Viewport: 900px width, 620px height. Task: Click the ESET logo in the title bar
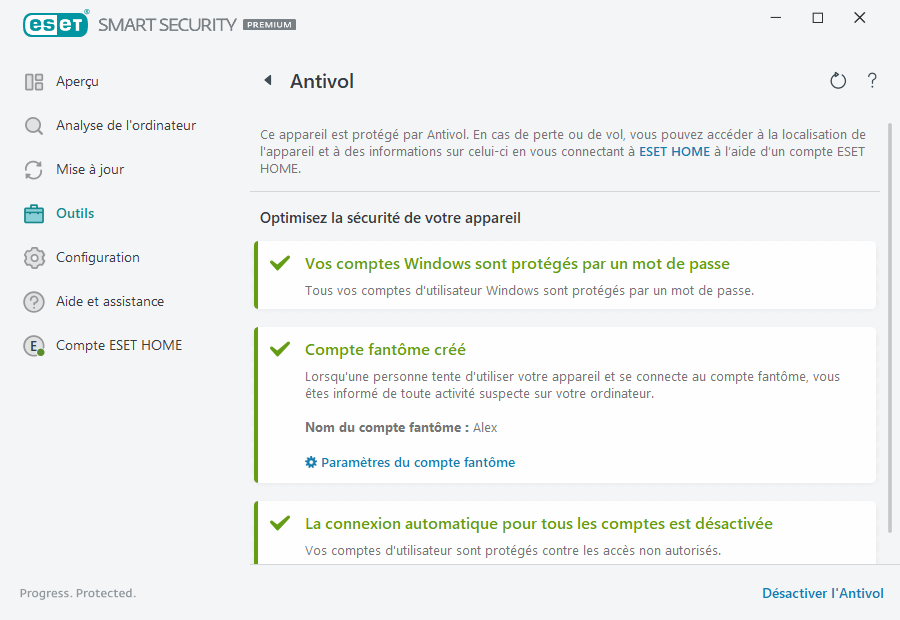[56, 23]
